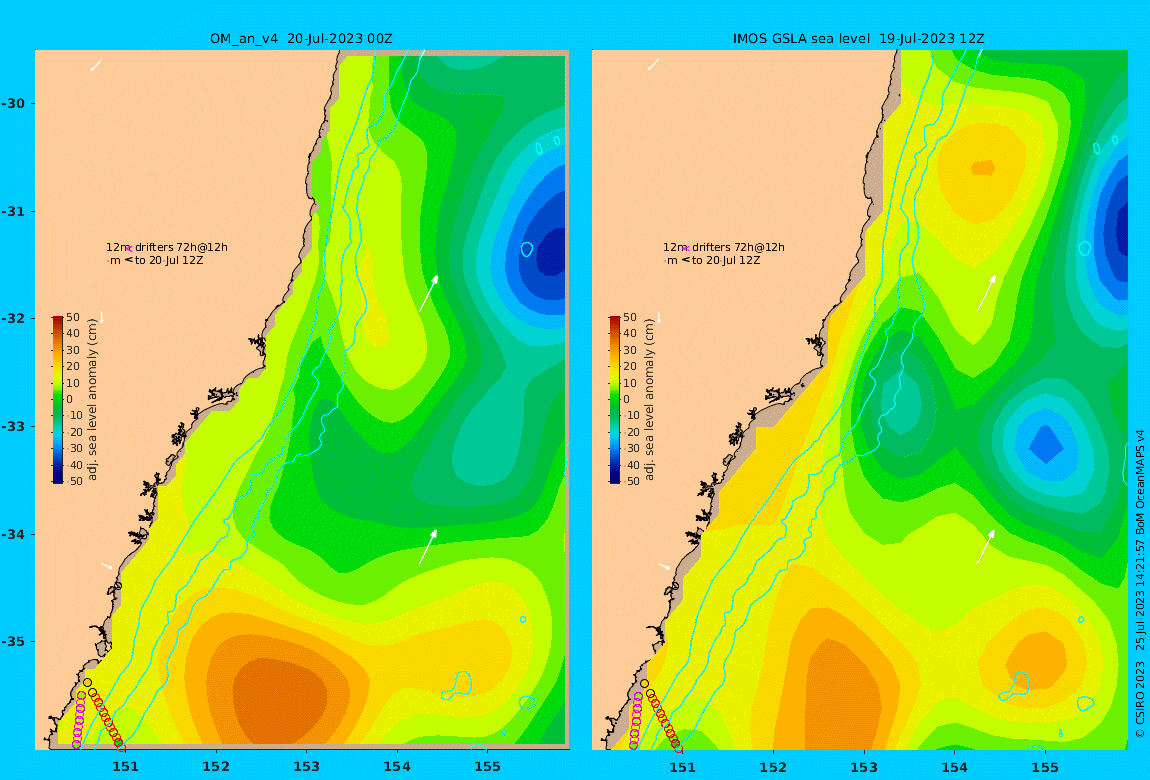The image size is (1150, 780).
Task: Click 'adj. sea level anomaly (cm)' label in left map
Action: (92, 400)
